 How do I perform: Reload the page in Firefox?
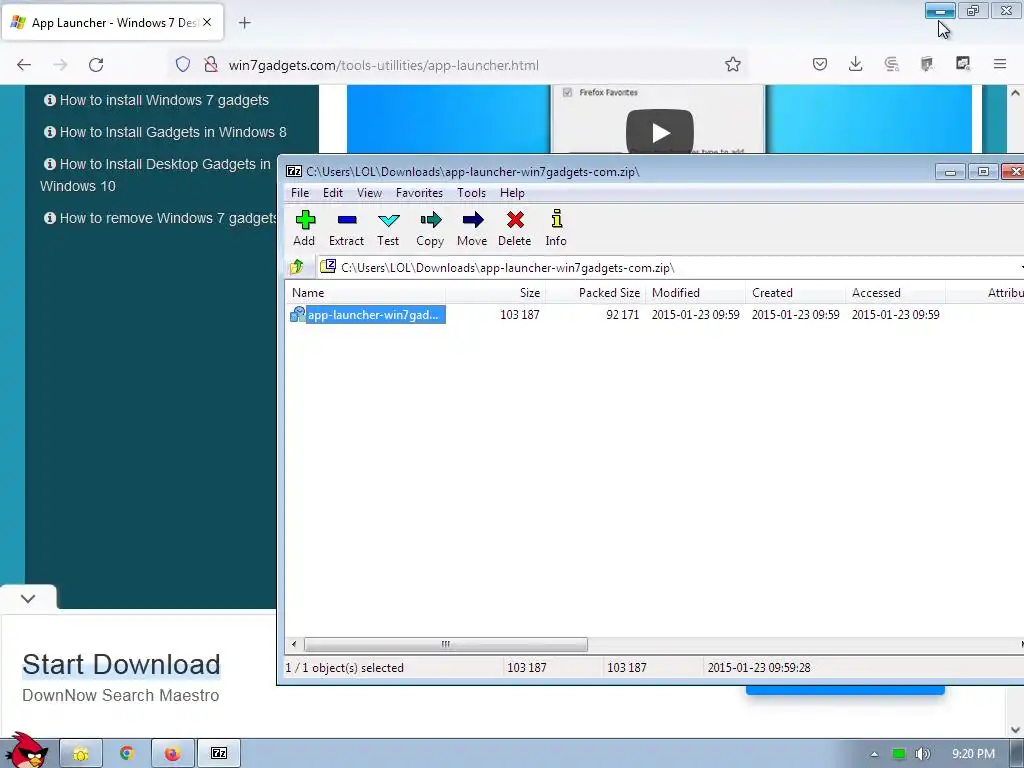coord(96,65)
